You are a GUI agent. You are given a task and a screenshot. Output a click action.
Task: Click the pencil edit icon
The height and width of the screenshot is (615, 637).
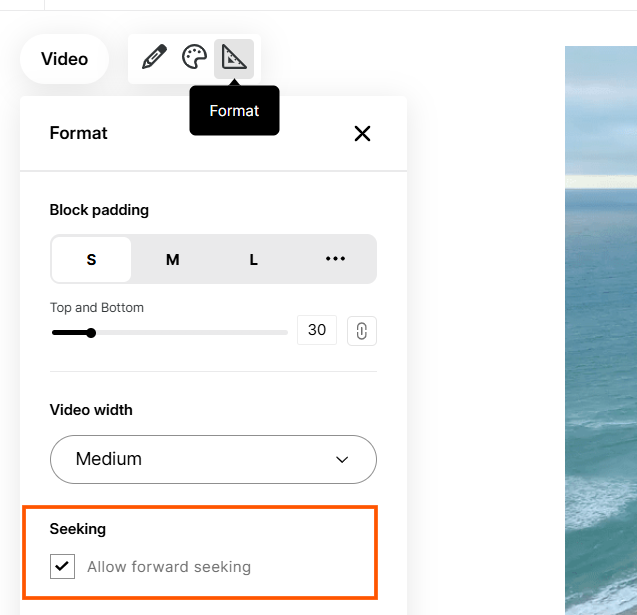154,57
